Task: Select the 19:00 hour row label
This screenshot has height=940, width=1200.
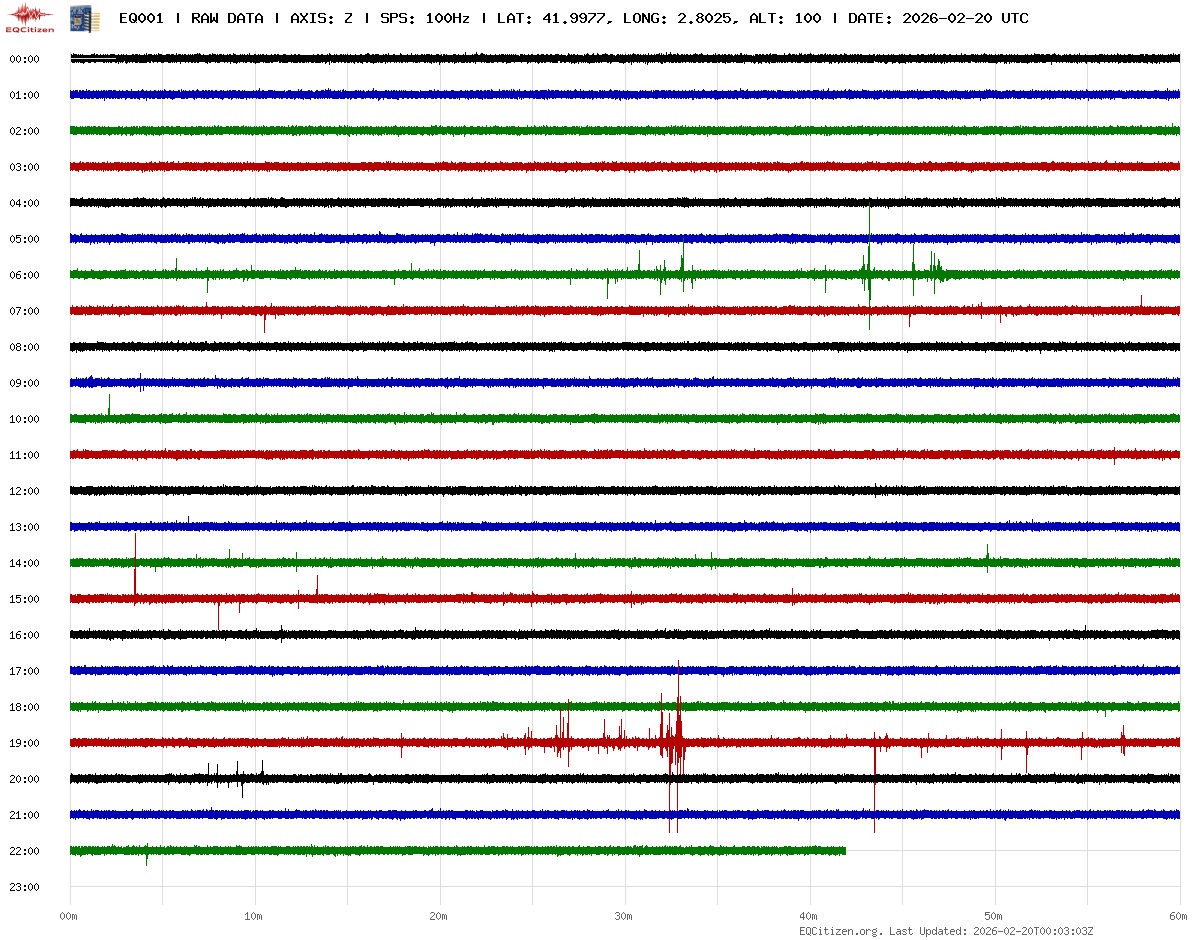Action: [24, 743]
